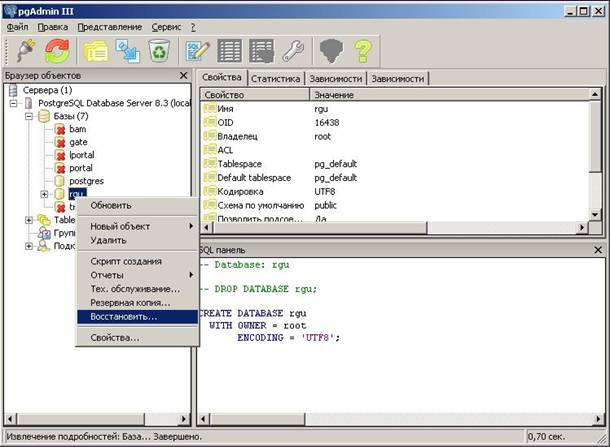Open the SQL query tool icon
Image resolution: width=610 pixels, height=447 pixels.
[x=198, y=51]
